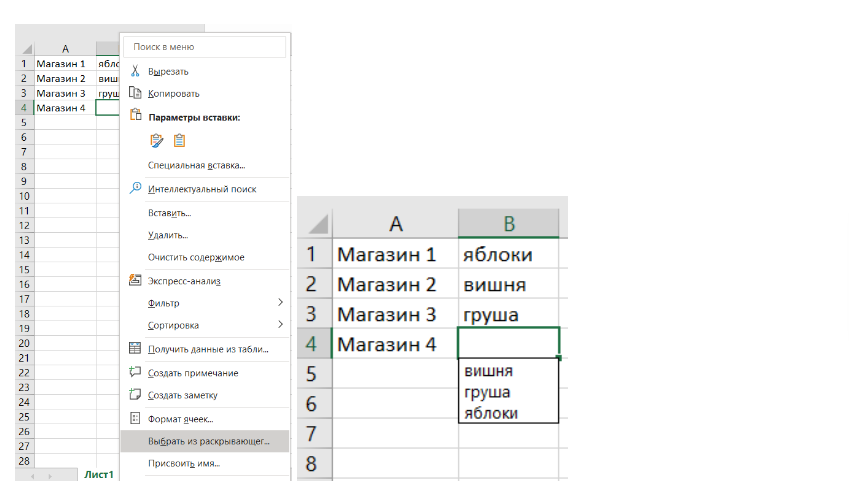Expand the Фильтр submenu arrow
This screenshot has width=849, height=485.
coord(280,302)
